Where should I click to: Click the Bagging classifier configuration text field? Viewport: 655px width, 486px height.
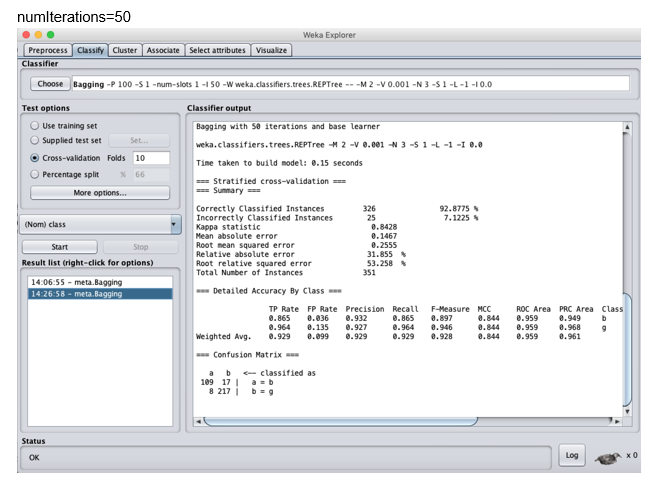pyautogui.click(x=350, y=84)
